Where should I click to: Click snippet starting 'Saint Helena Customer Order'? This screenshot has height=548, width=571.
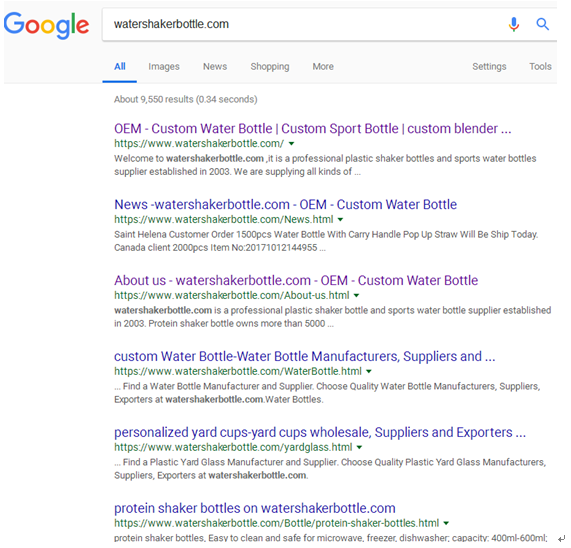pos(326,241)
